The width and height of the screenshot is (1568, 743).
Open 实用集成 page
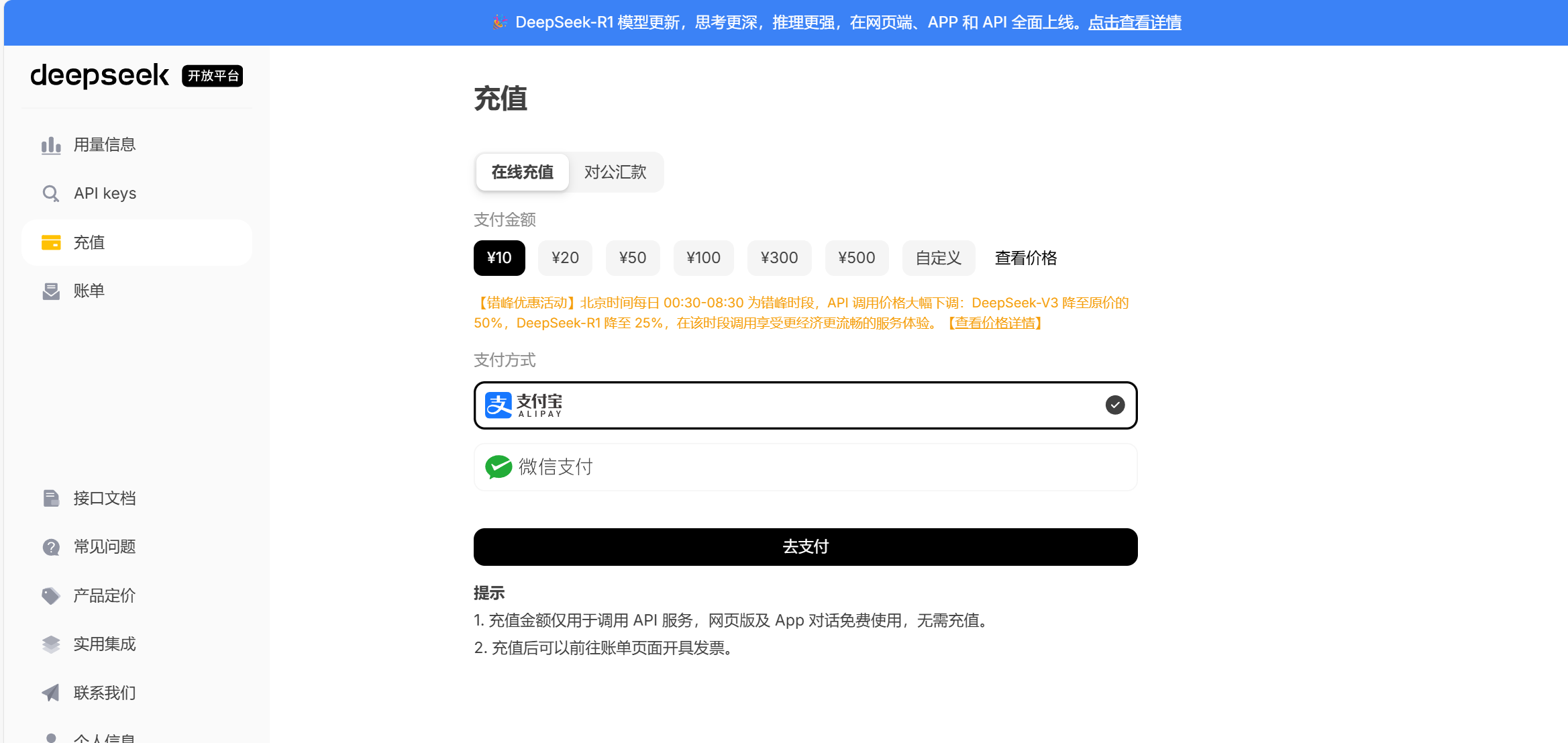point(137,644)
